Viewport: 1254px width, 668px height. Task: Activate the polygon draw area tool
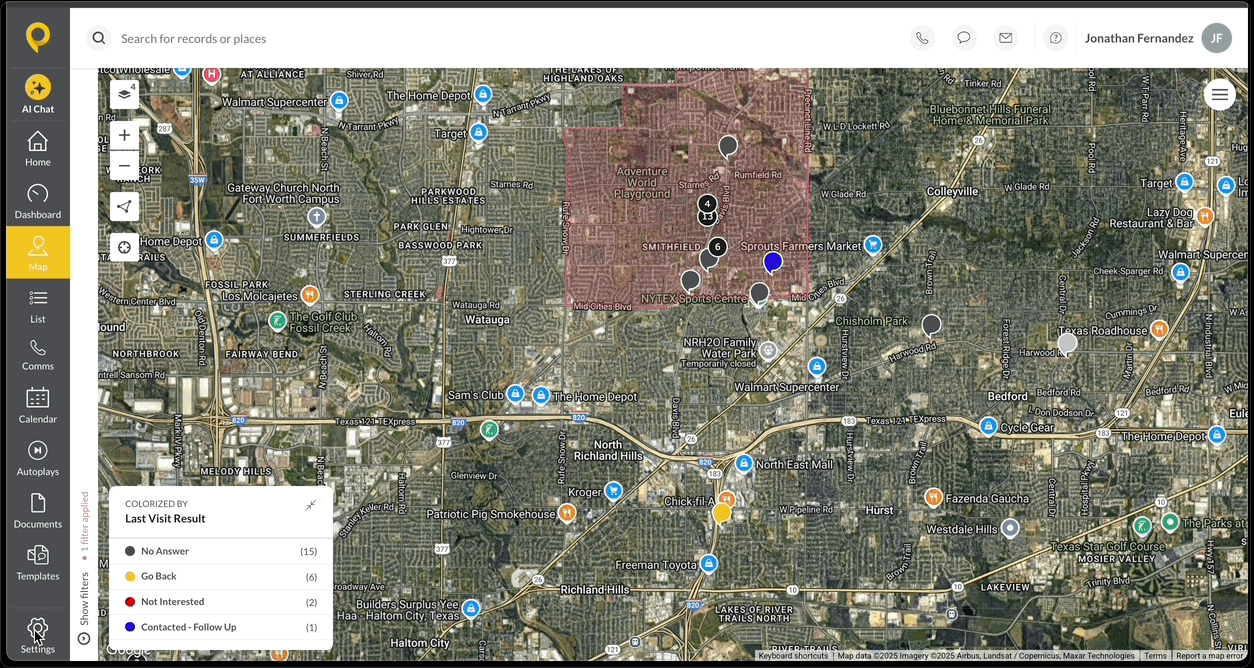pyautogui.click(x=124, y=207)
